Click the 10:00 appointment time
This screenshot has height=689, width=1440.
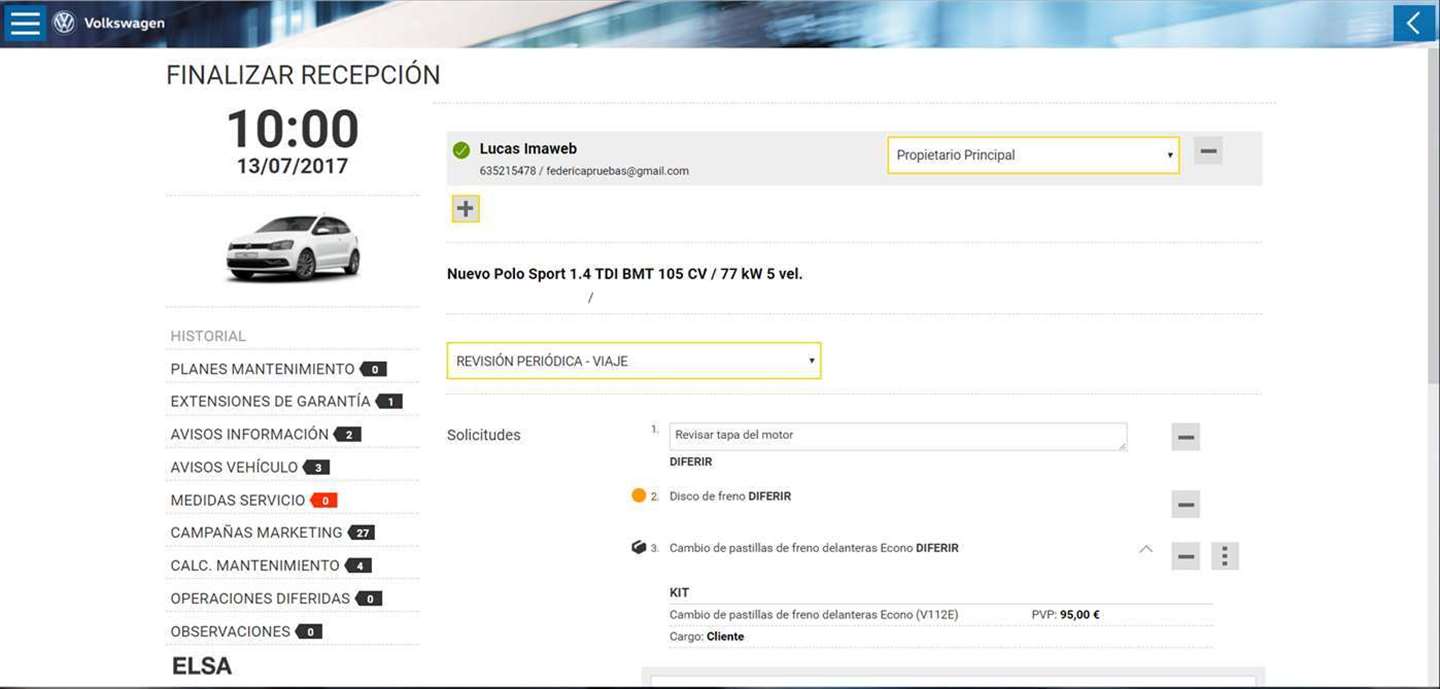293,130
